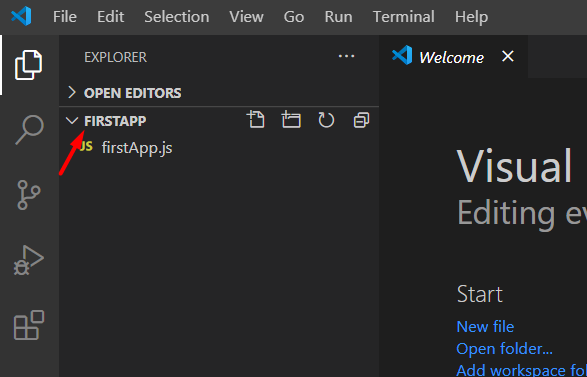587x377 pixels.
Task: Click the New File icon in FIRSTAPP header
Action: point(256,120)
